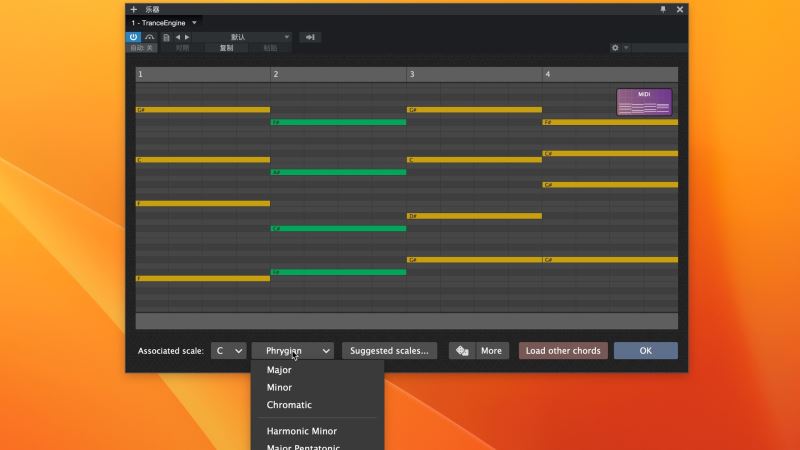The height and width of the screenshot is (450, 800).
Task: Click the purple MIDI drag icon
Action: 644,102
